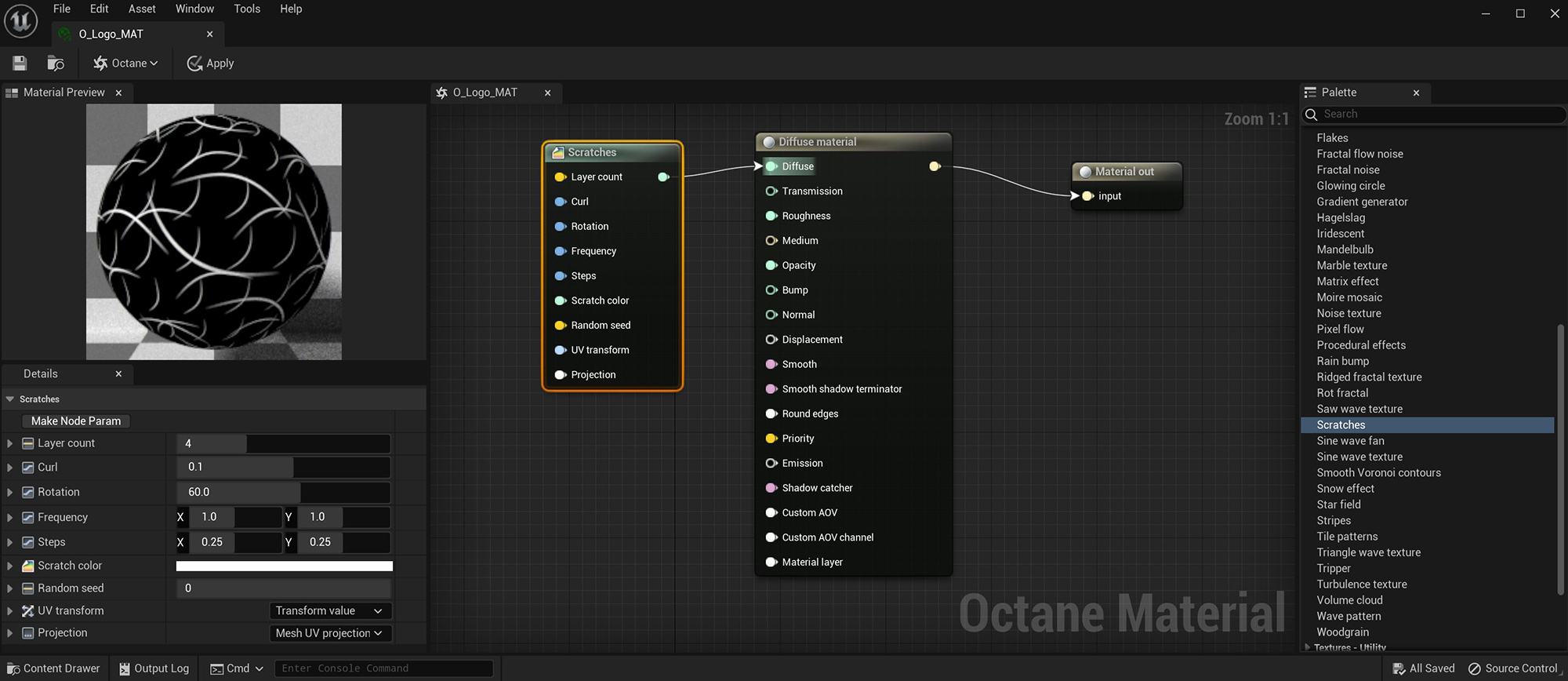
Task: Select Woodgrain in the Palette list
Action: (1342, 632)
